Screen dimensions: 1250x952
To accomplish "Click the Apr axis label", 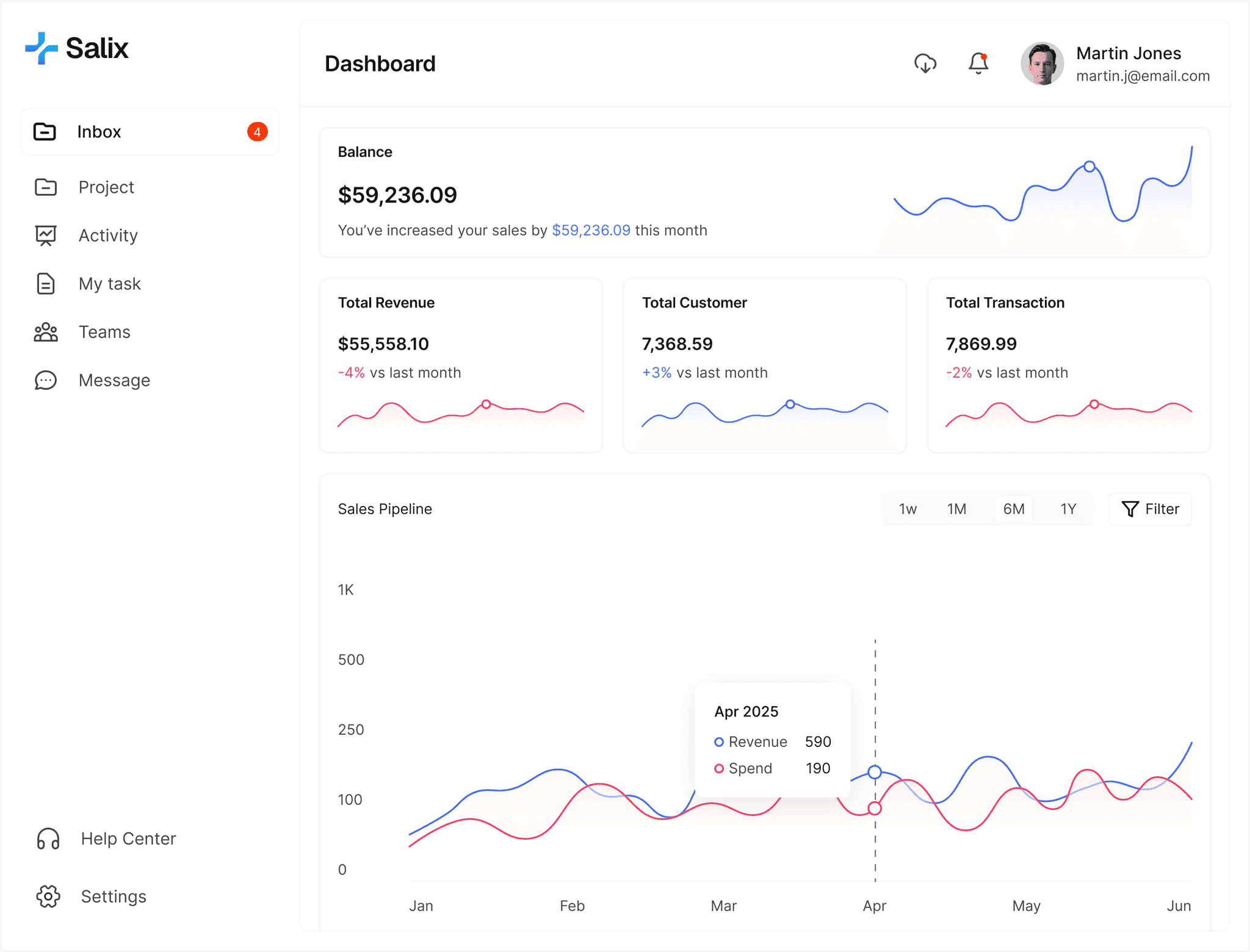I will (x=874, y=906).
